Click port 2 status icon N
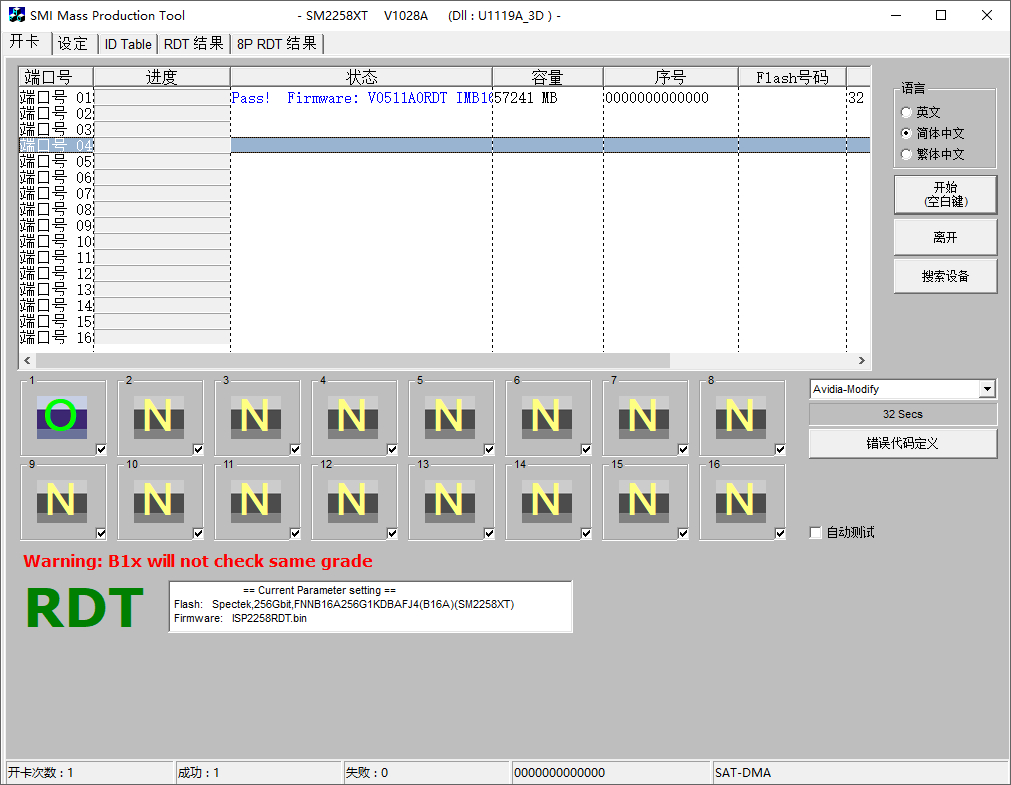 click(158, 417)
